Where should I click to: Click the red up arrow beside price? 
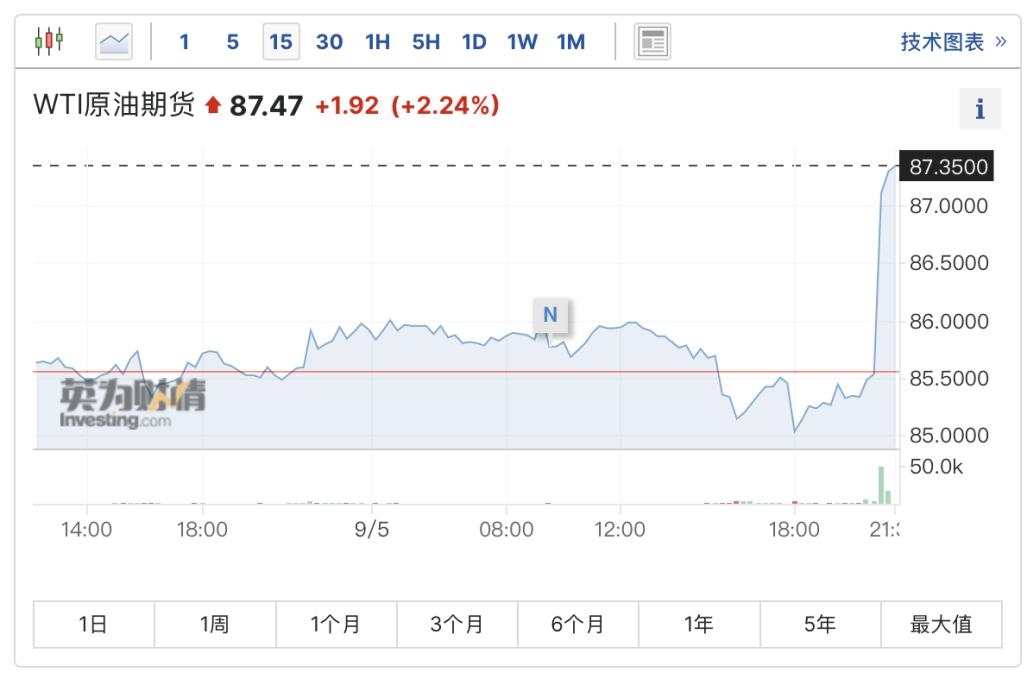[213, 105]
